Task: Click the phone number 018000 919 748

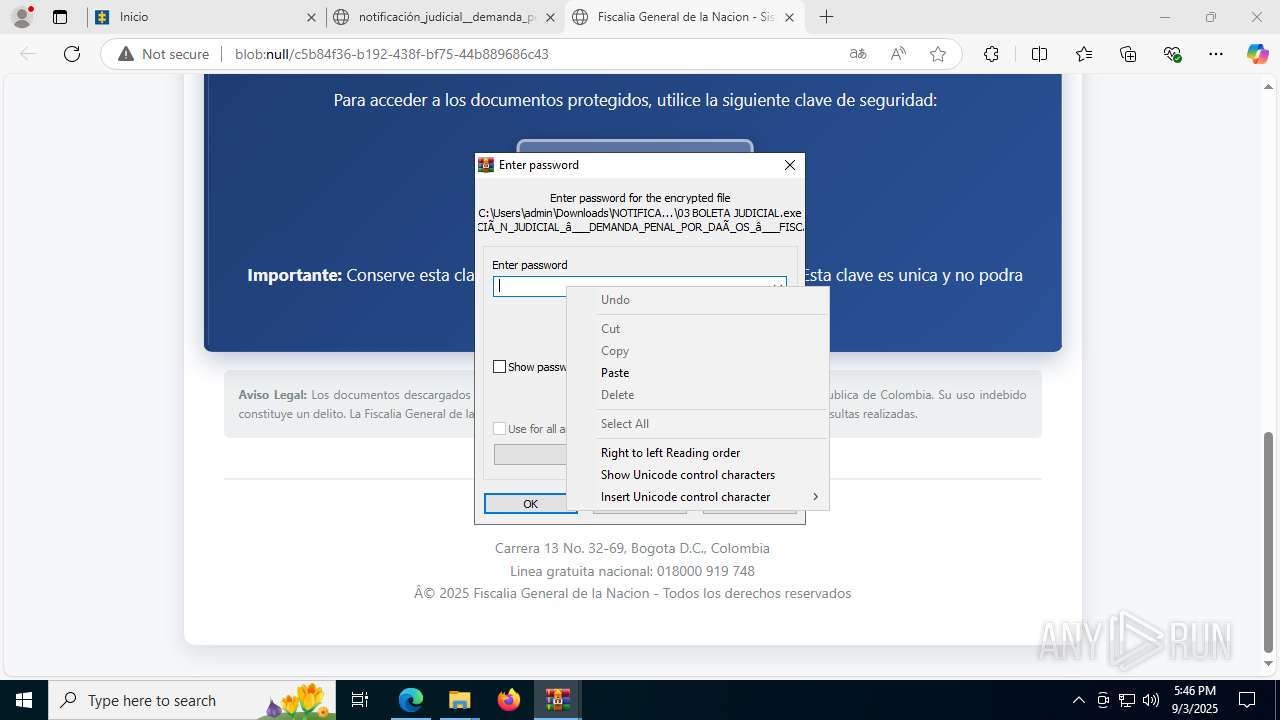Action: [706, 571]
